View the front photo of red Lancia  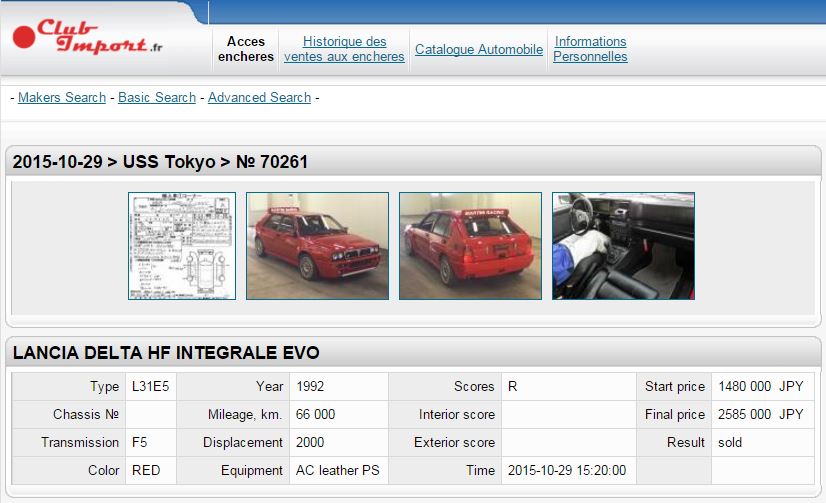coord(317,246)
